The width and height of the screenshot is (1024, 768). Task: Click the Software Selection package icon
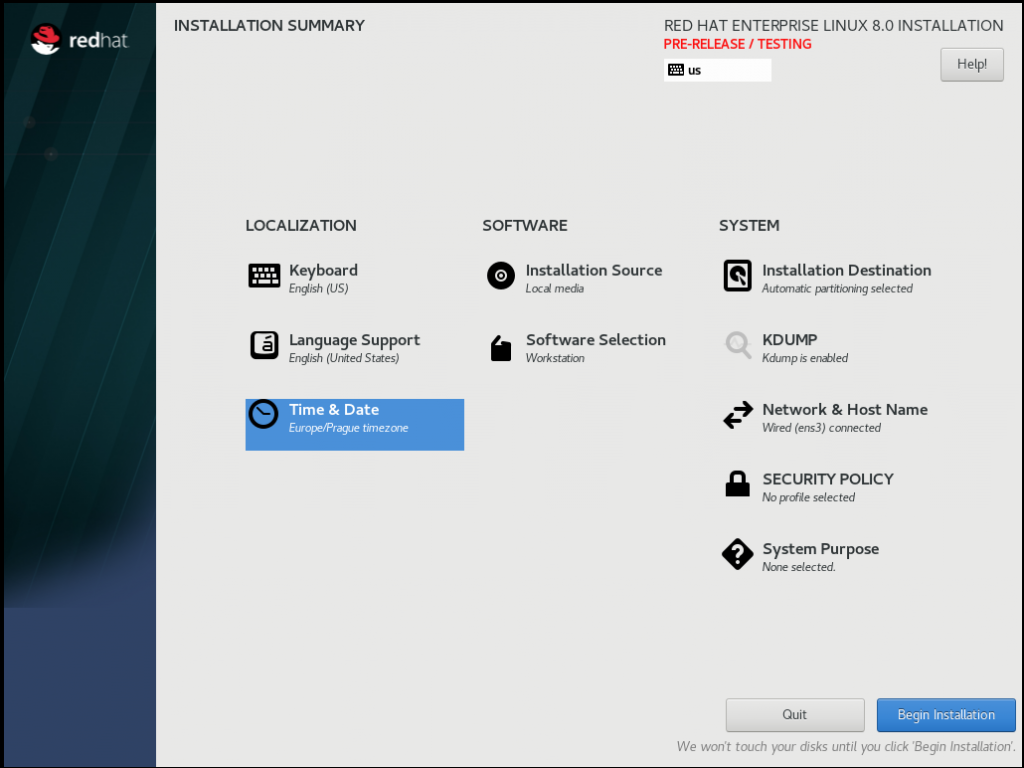pyautogui.click(x=501, y=348)
